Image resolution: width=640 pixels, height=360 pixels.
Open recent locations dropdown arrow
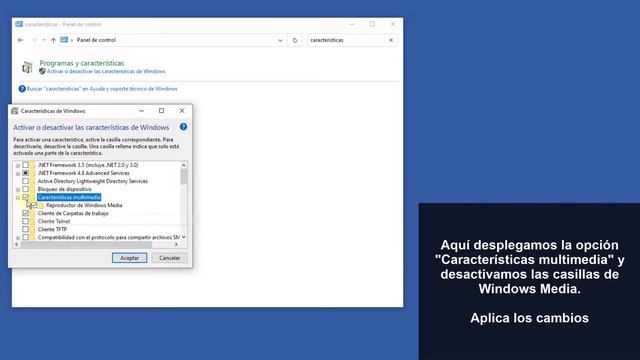coord(44,40)
